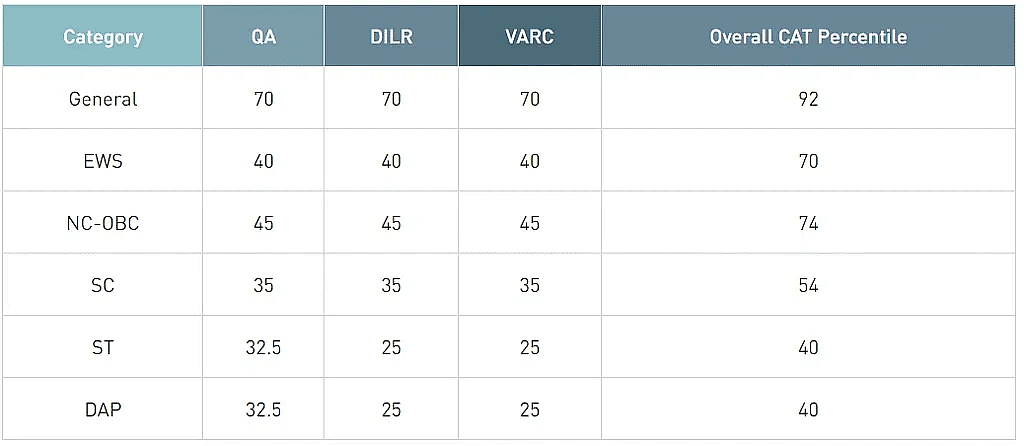Screen dimensions: 1024x446
Task: Select the General category cell
Action: tap(103, 99)
